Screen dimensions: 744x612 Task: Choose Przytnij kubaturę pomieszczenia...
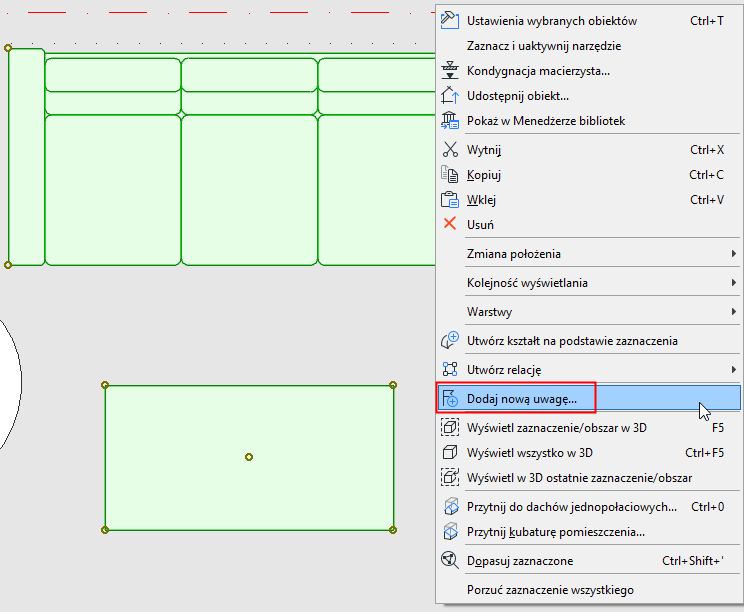coord(588,532)
